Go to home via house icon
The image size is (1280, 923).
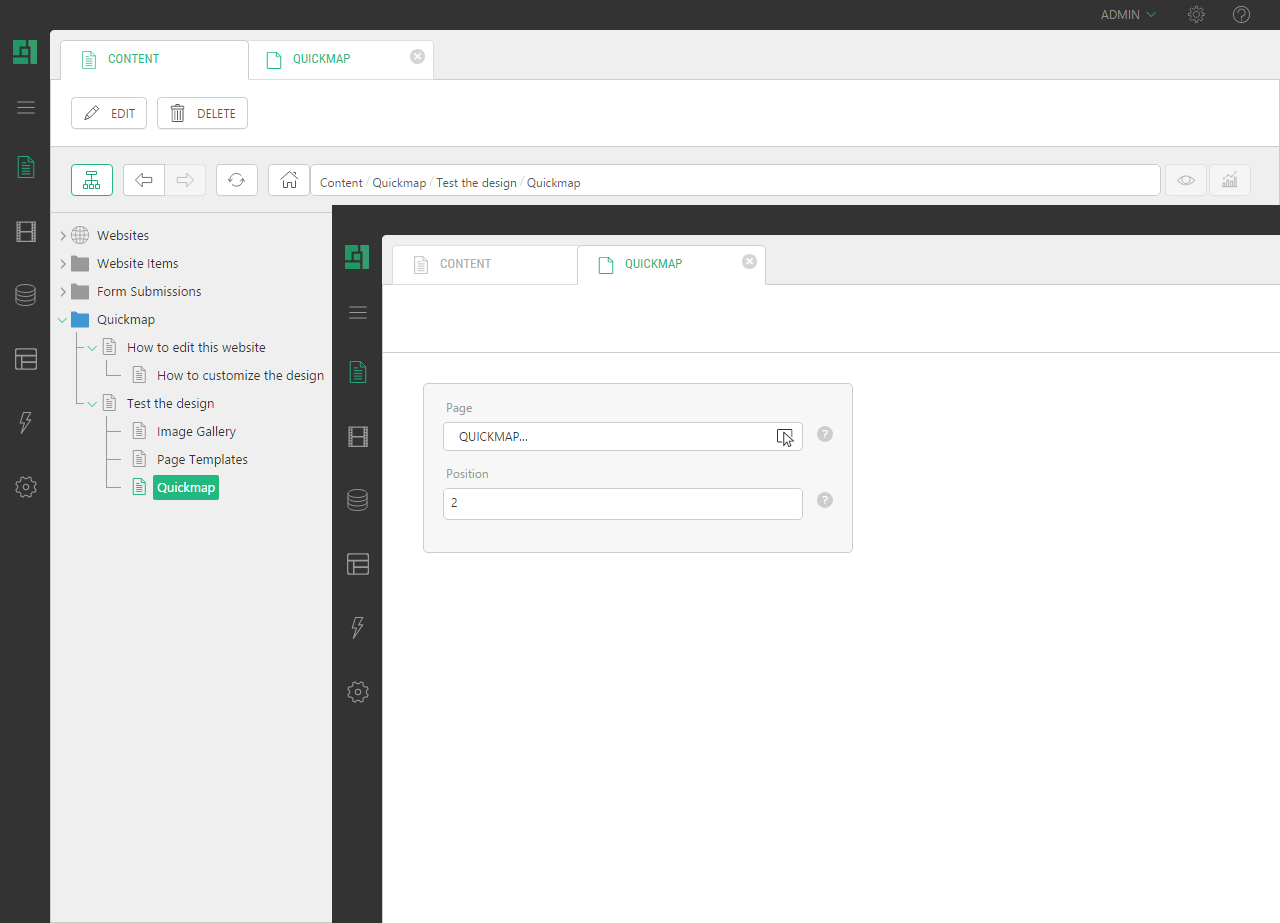pos(289,180)
